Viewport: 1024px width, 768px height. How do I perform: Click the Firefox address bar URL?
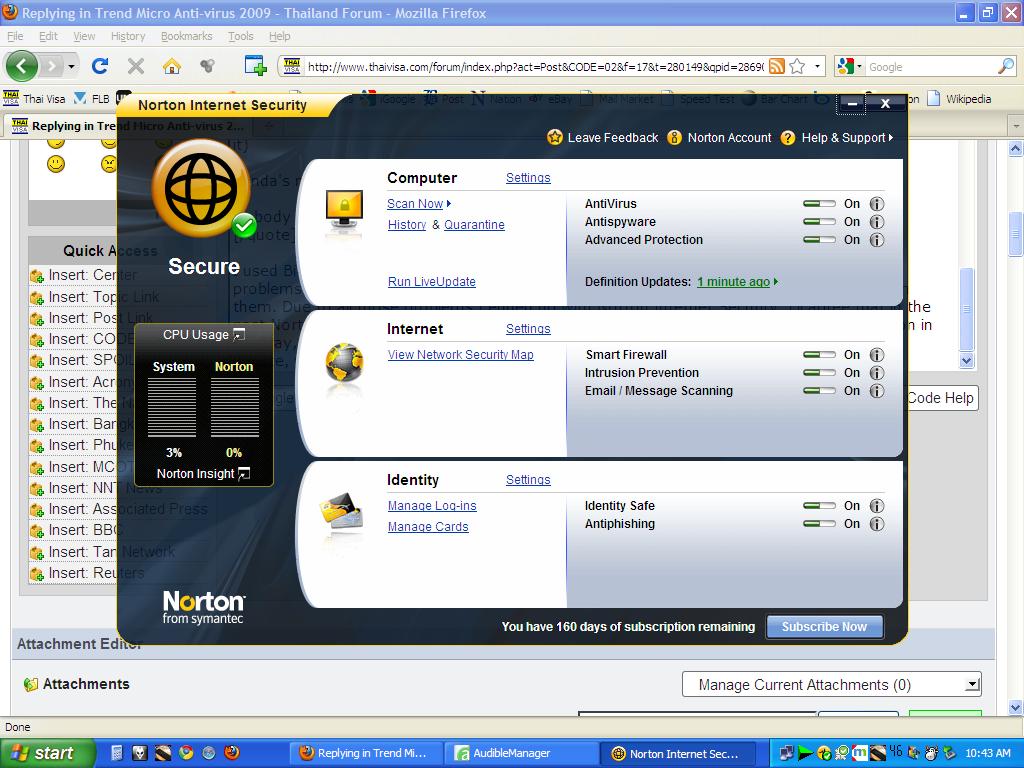535,67
